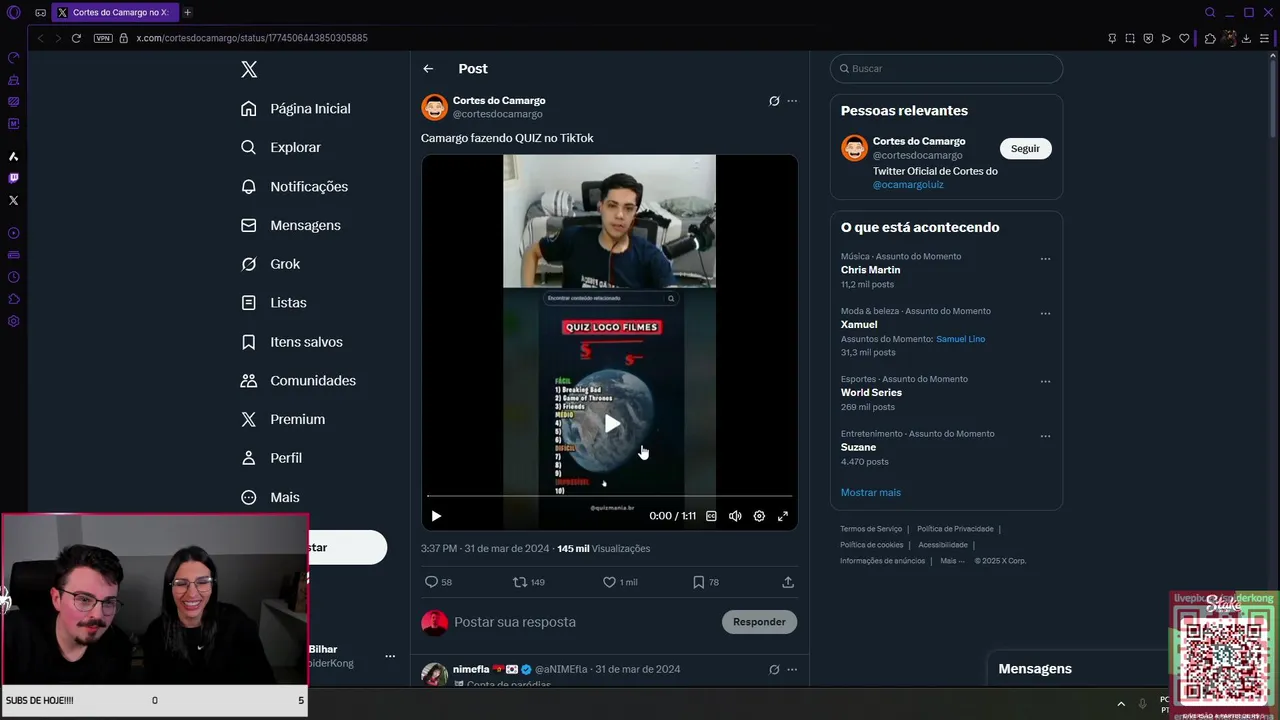Open Mensagens in the sidebar
The width and height of the screenshot is (1280, 720).
pos(291,225)
